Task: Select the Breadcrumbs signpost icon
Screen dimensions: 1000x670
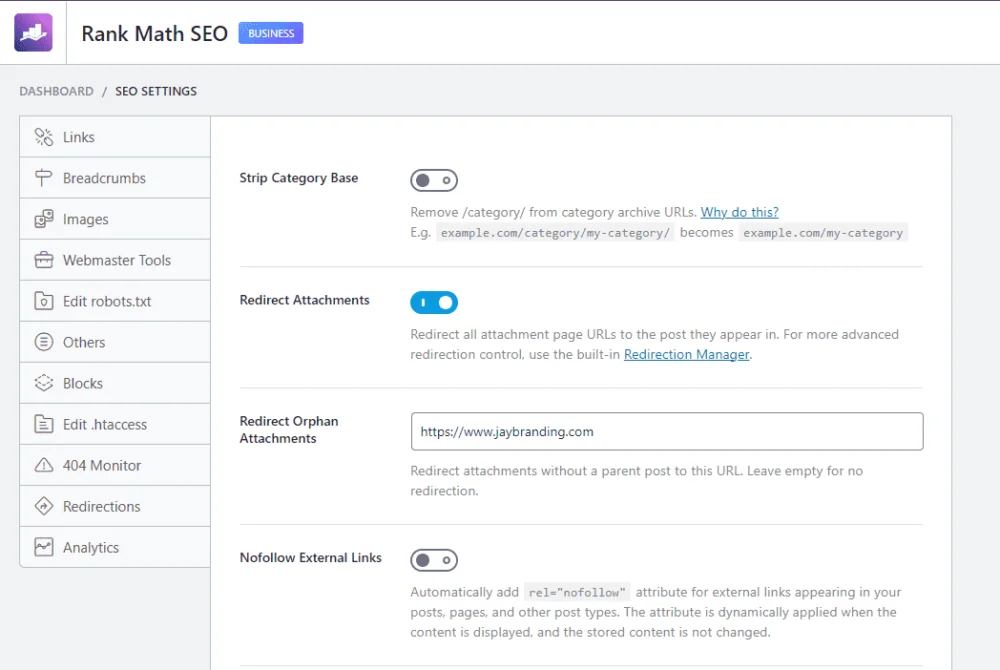Action: tap(43, 178)
